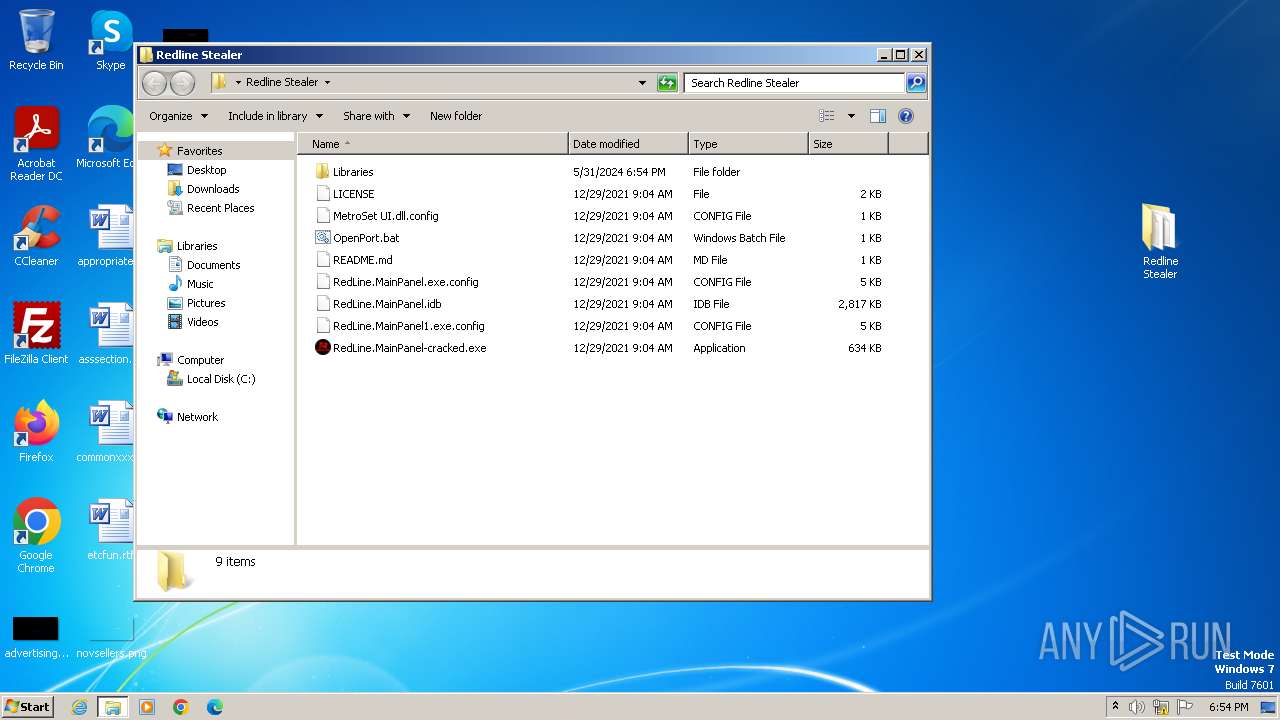Screen dimensions: 1280x720
Task: Launch Skype from the desktop
Action: coord(111,40)
